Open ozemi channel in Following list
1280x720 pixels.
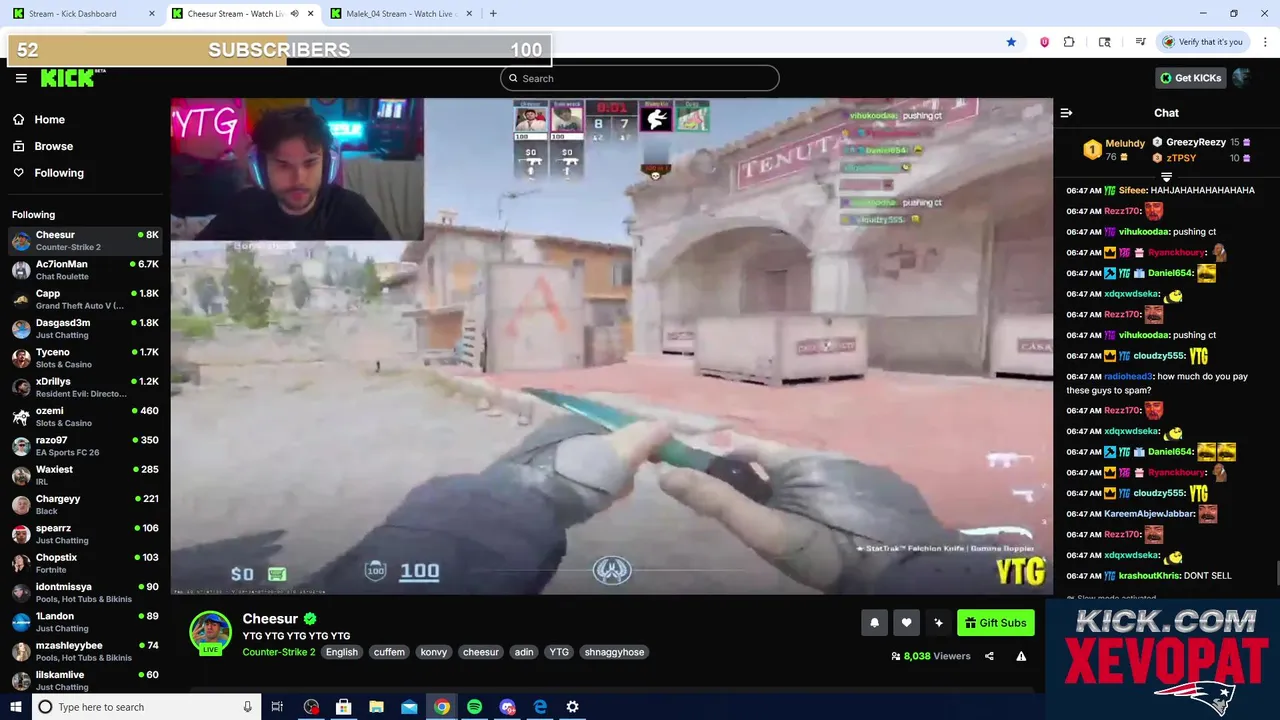85,416
